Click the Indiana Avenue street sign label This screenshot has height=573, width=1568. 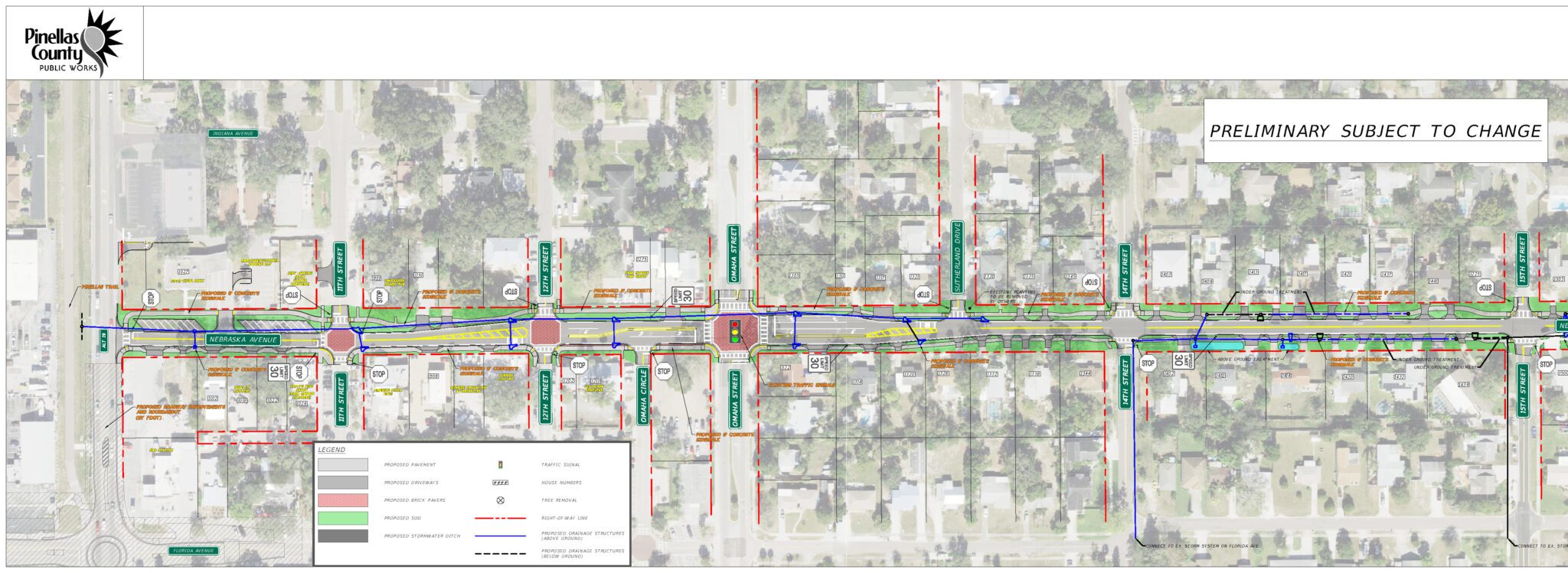coord(234,134)
